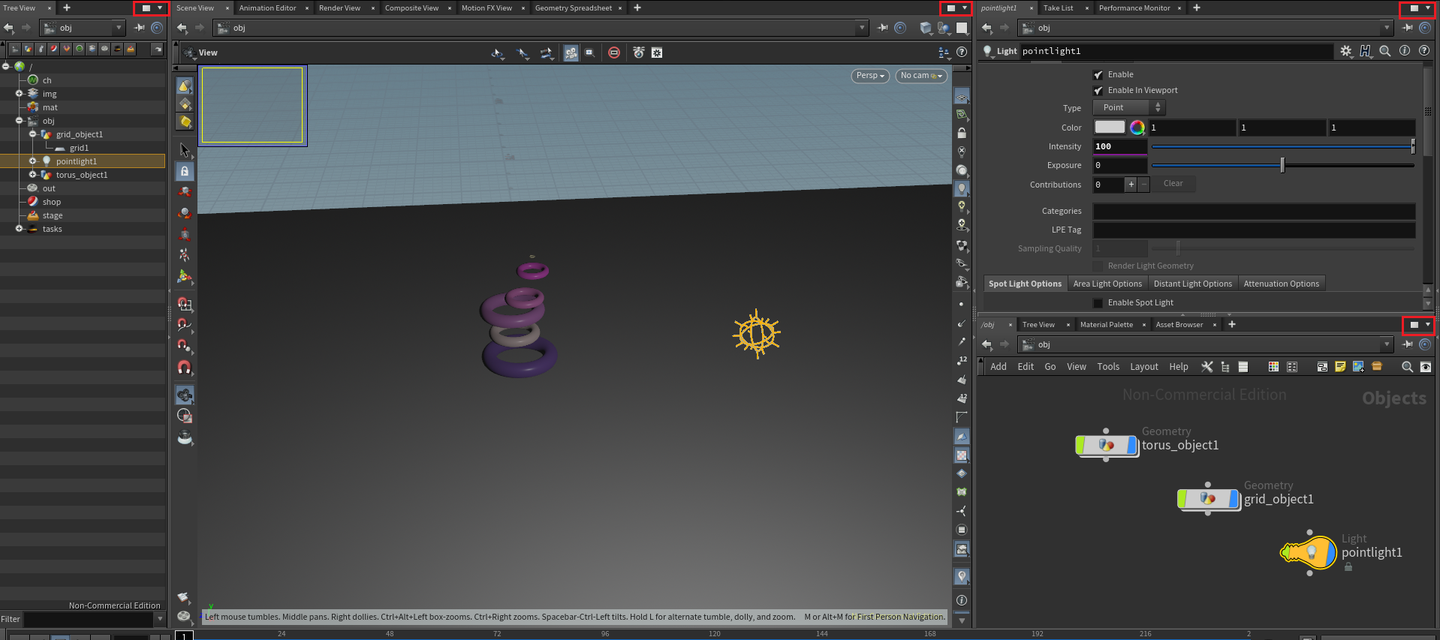Uncheck the Enable checkbox for the light
1440x640 pixels.
pyautogui.click(x=1099, y=75)
